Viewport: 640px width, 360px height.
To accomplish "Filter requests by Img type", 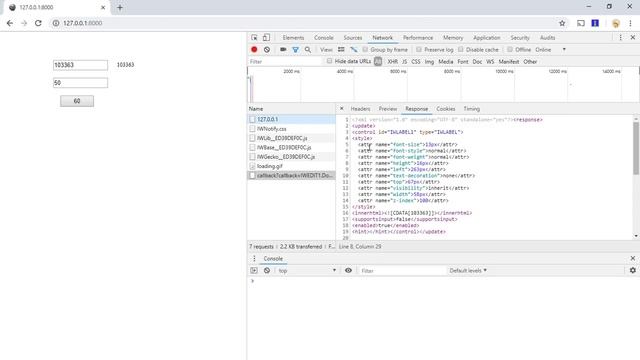I will [x=429, y=62].
